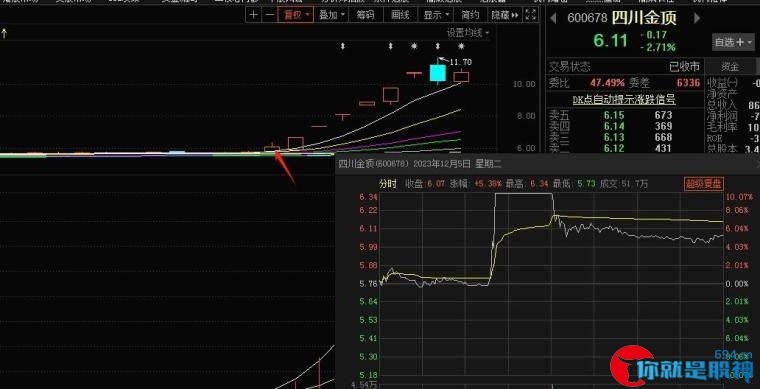Click the up-down arrow marker above cyan candle
This screenshot has height=389, width=760.
[438, 47]
